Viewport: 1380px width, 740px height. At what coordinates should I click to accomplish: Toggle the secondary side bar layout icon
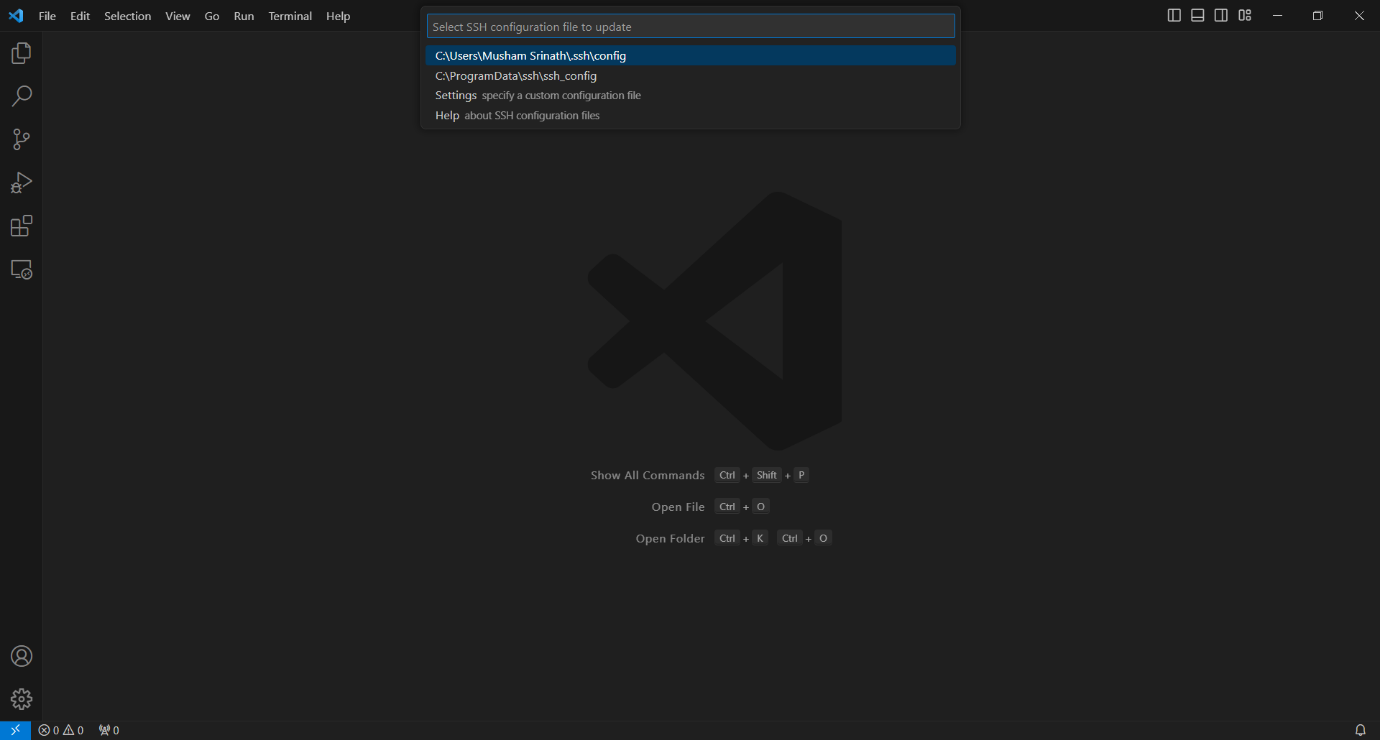[x=1221, y=15]
